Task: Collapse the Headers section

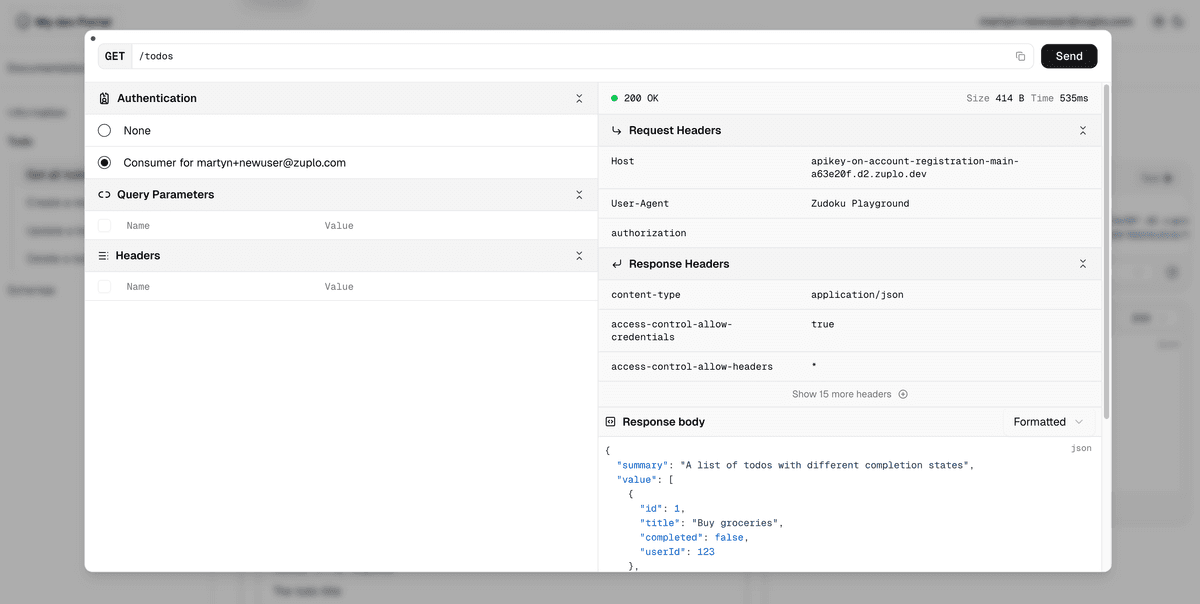Action: coord(579,256)
